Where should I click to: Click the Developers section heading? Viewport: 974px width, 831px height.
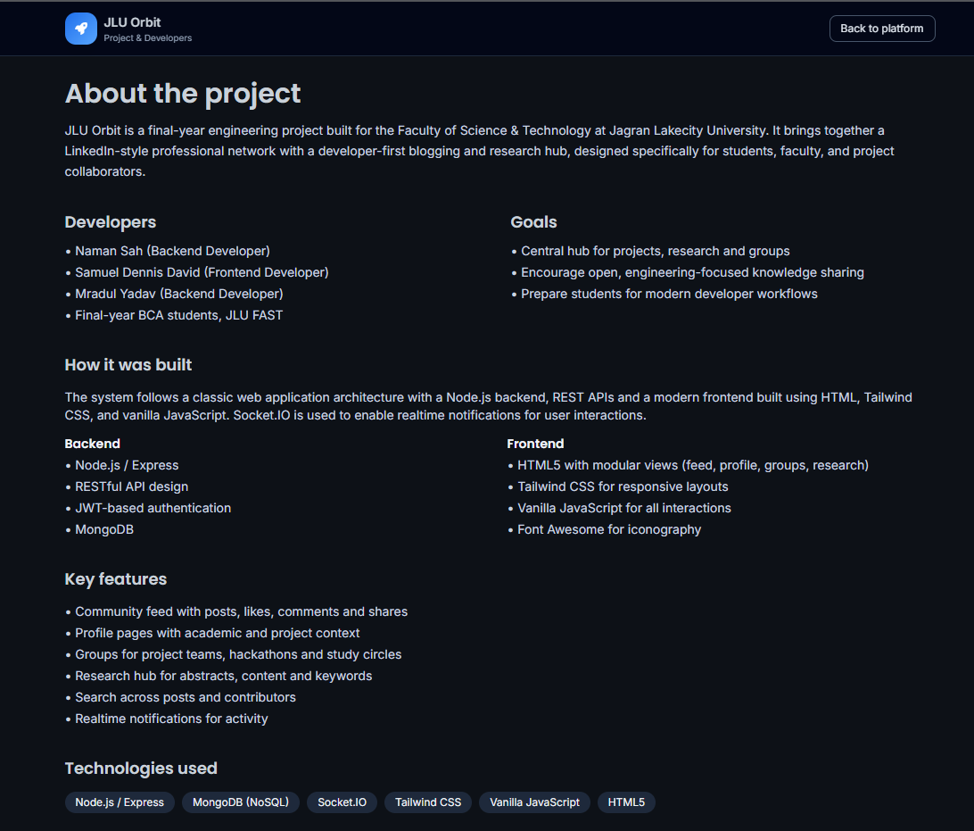point(111,222)
